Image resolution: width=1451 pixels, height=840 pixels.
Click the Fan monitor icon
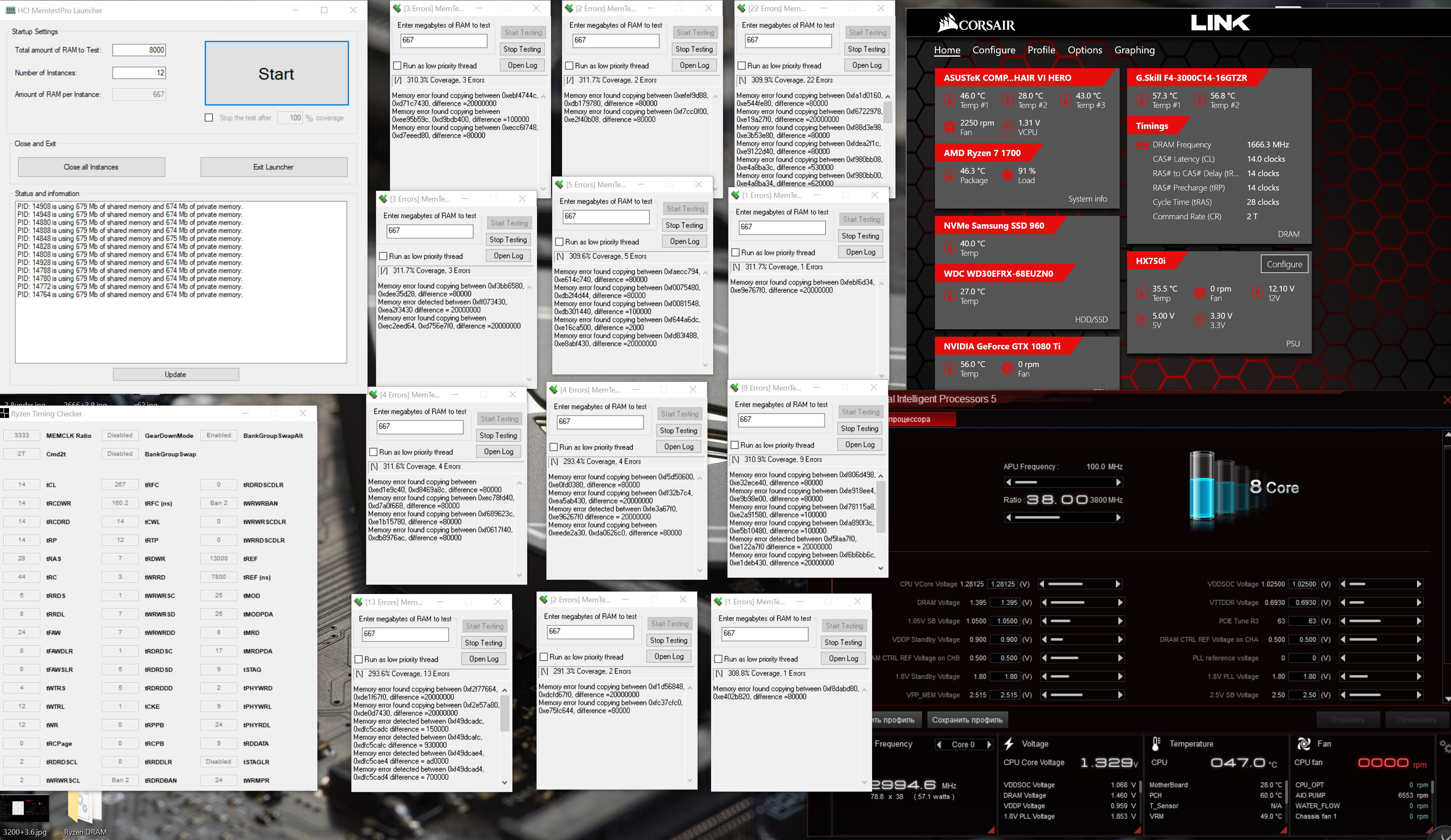(1304, 743)
